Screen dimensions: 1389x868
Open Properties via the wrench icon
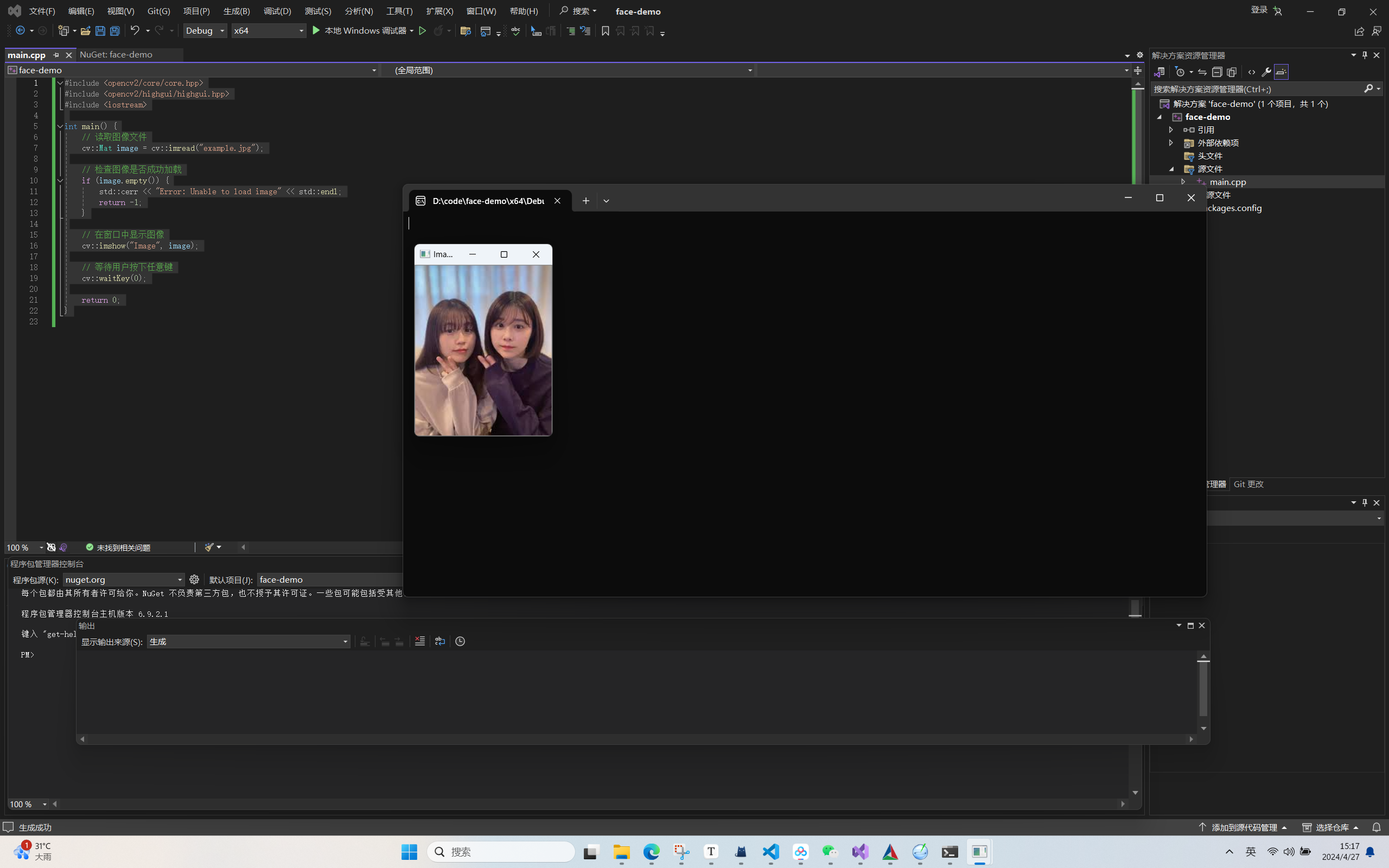(x=1266, y=72)
